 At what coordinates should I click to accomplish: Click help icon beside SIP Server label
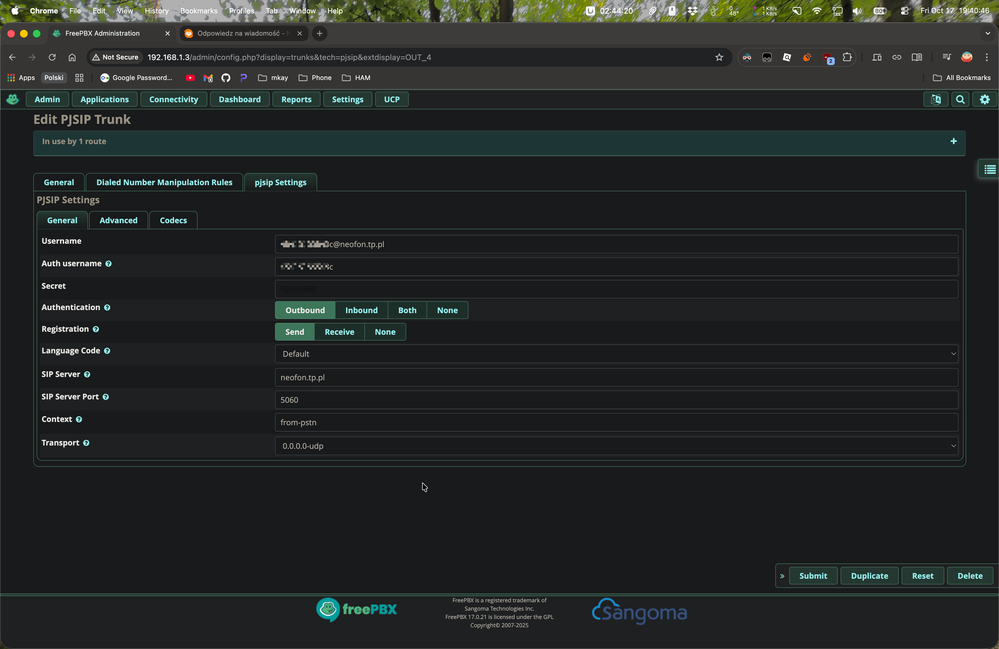[87, 374]
